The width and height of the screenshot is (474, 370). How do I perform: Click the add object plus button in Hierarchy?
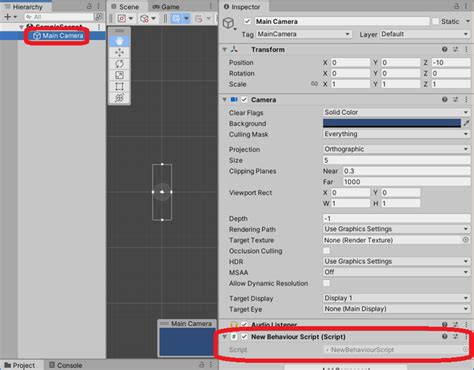coord(7,17)
